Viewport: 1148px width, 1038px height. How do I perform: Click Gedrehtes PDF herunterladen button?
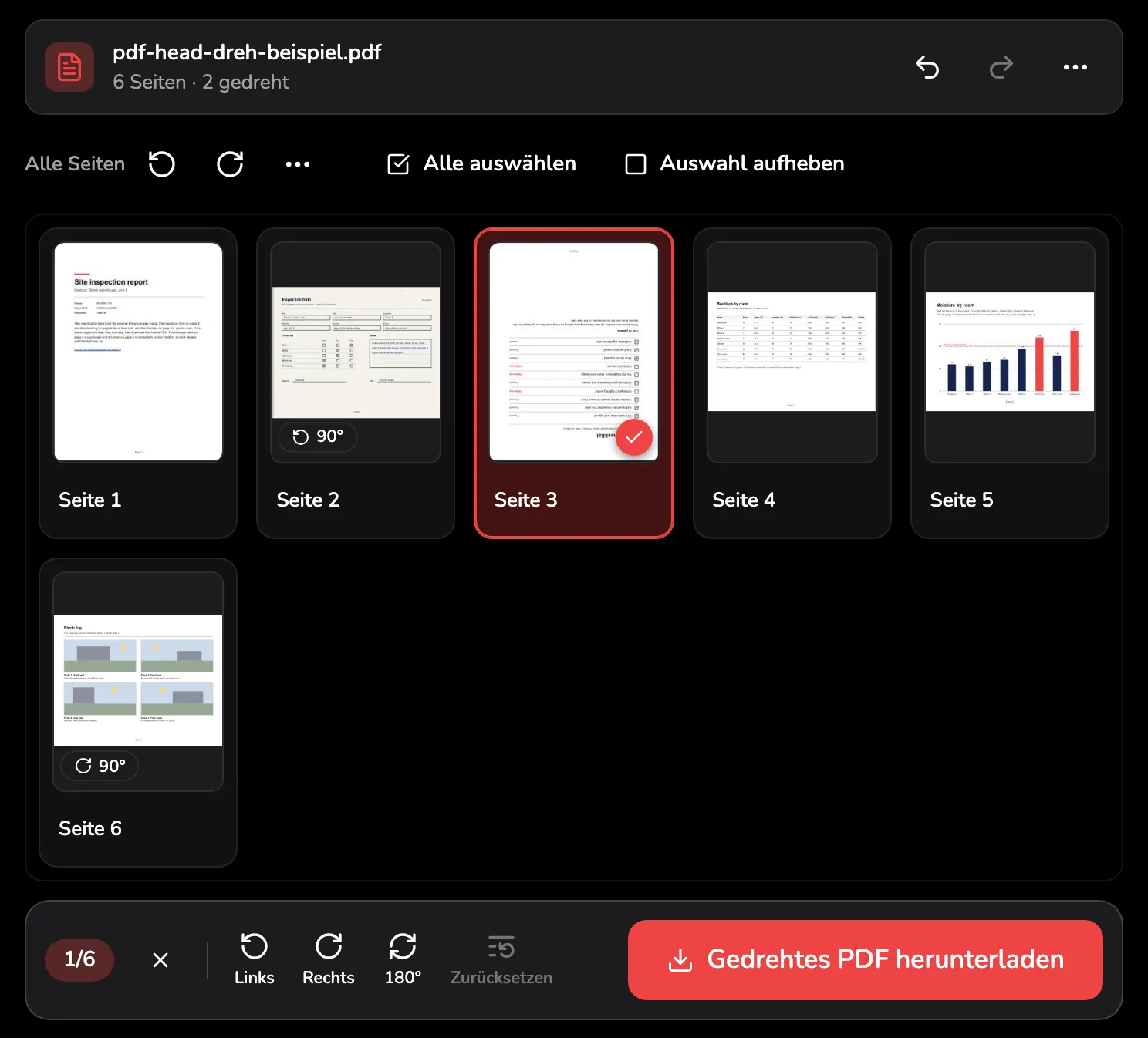866,960
